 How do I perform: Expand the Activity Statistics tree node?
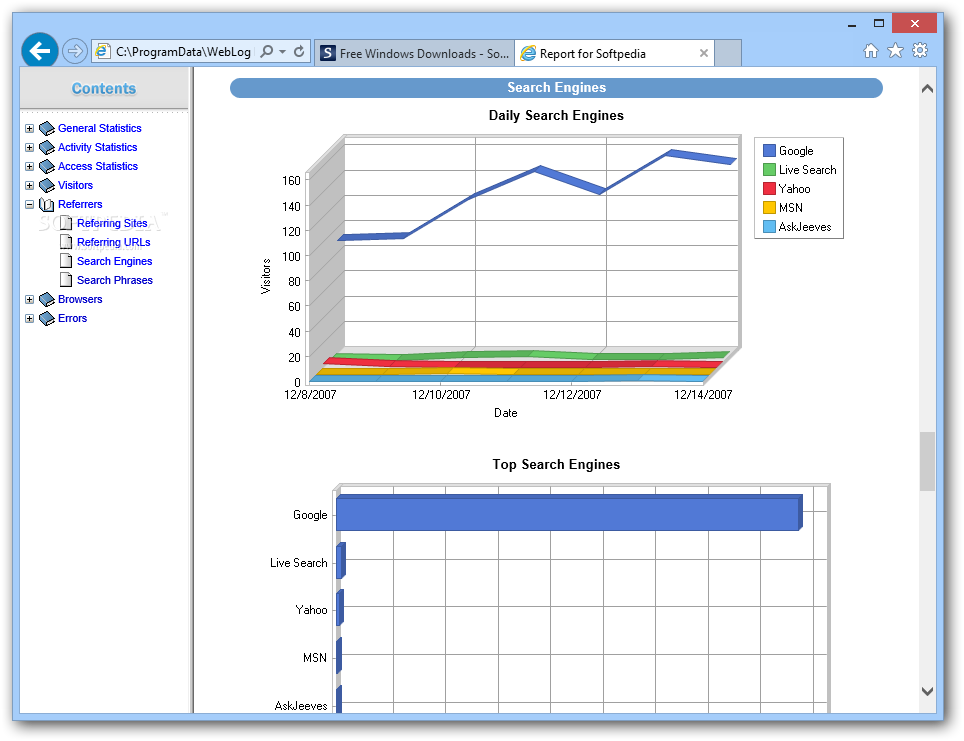pos(29,148)
